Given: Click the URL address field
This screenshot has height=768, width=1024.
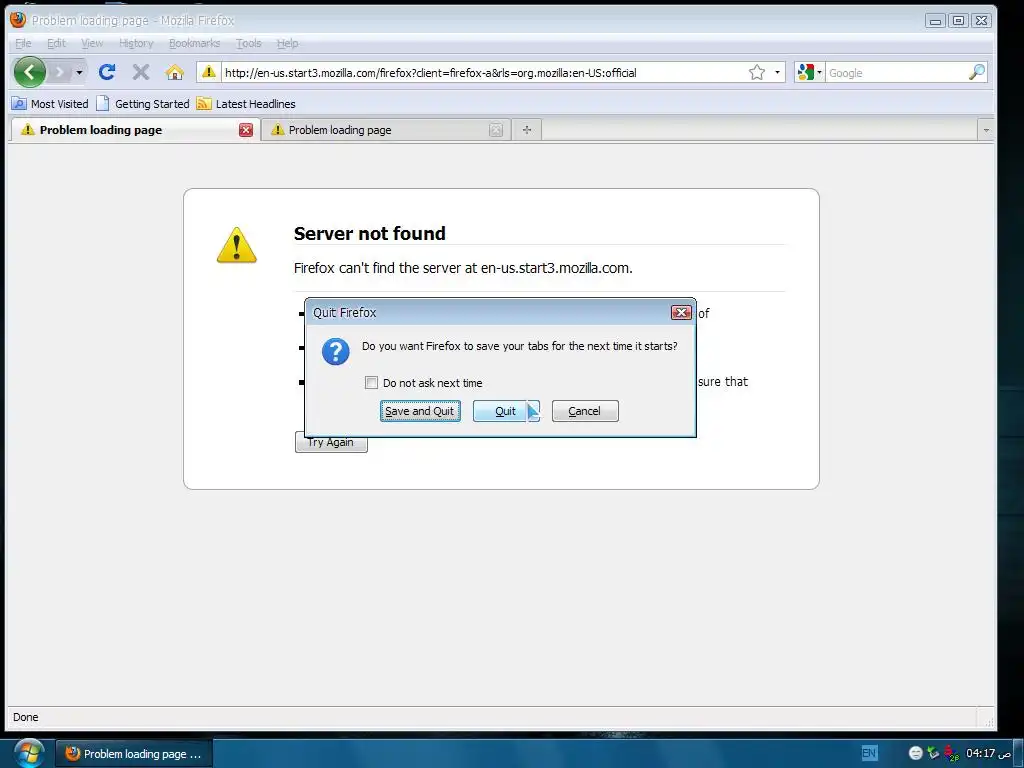Looking at the screenshot, I should click(483, 72).
